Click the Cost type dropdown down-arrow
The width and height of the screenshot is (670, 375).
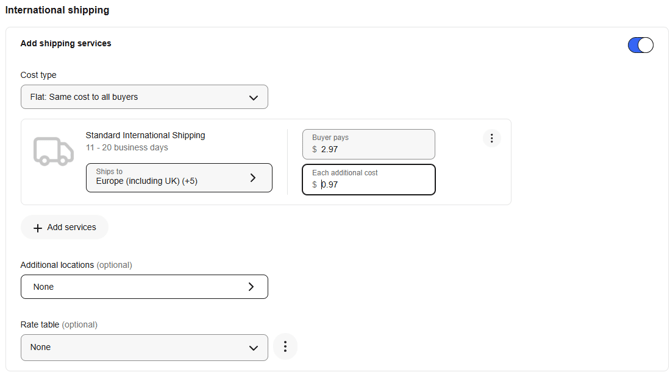[253, 98]
